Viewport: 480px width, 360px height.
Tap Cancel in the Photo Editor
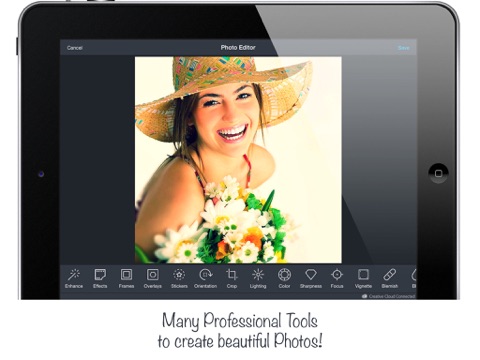(74, 48)
